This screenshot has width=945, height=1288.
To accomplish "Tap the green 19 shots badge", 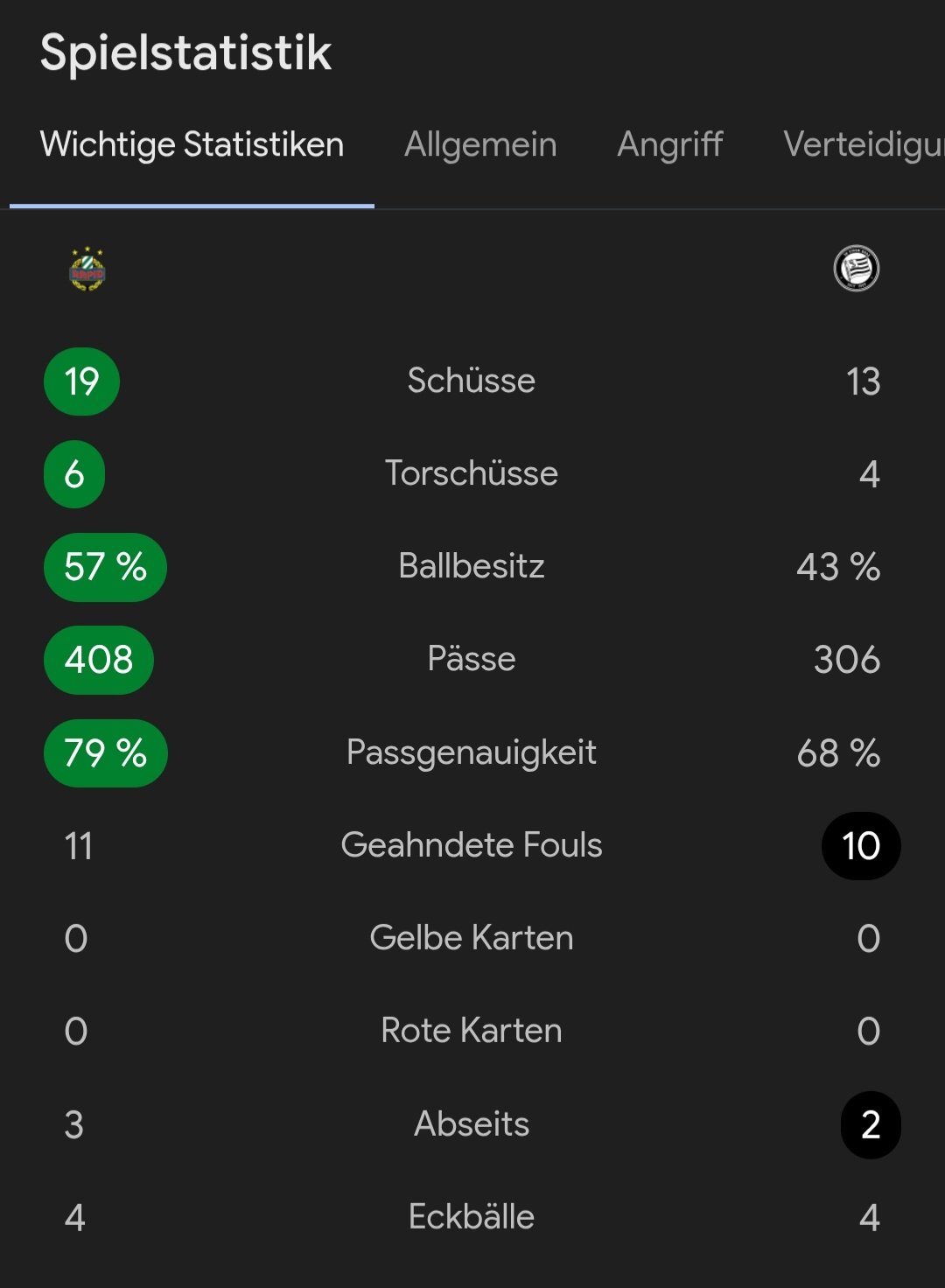I will point(81,381).
